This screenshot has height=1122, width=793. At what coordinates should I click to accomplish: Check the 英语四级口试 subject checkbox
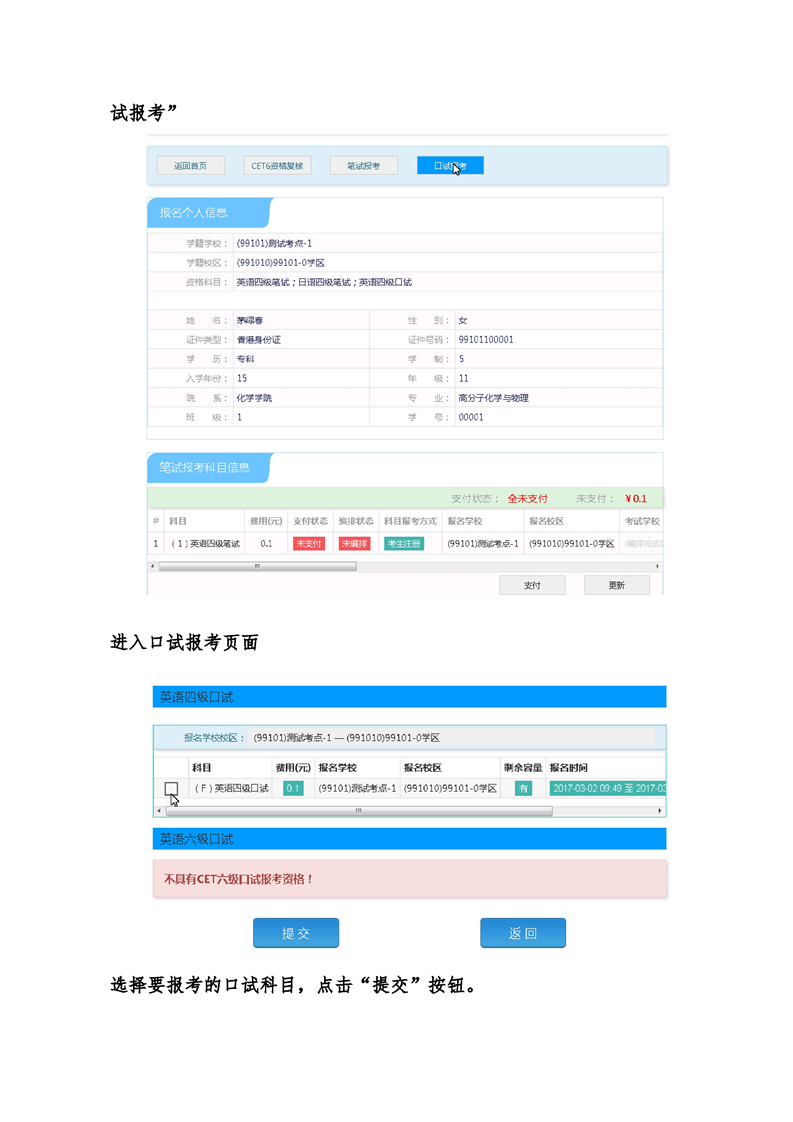click(x=171, y=789)
